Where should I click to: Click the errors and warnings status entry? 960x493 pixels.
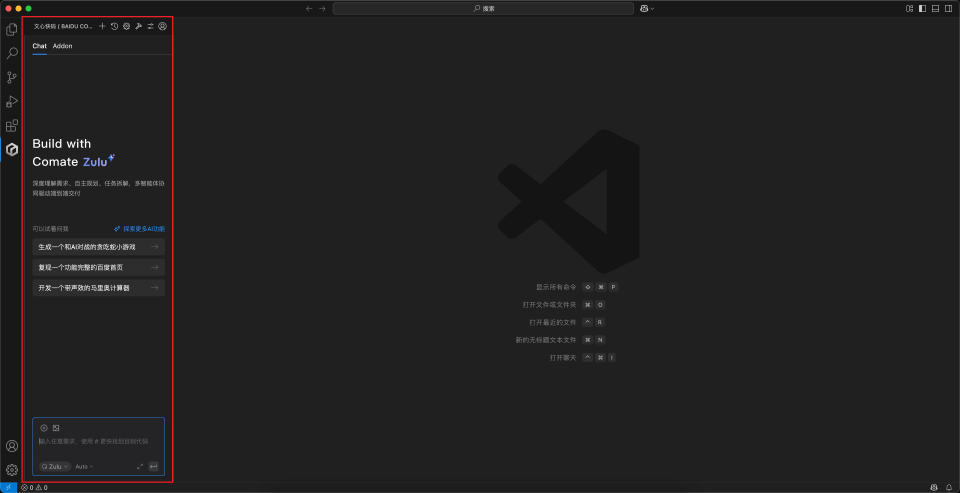(x=34, y=487)
